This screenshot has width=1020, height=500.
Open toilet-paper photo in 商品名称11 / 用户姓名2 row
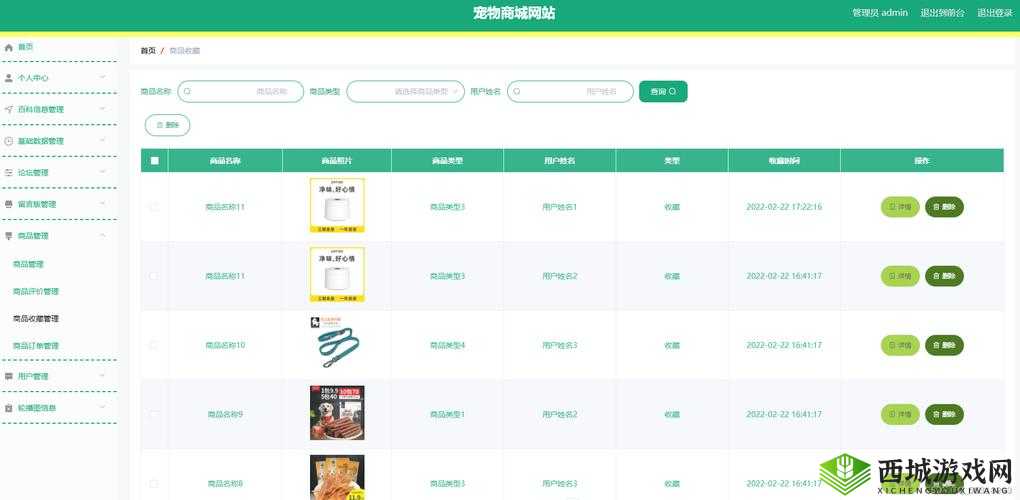pos(337,274)
